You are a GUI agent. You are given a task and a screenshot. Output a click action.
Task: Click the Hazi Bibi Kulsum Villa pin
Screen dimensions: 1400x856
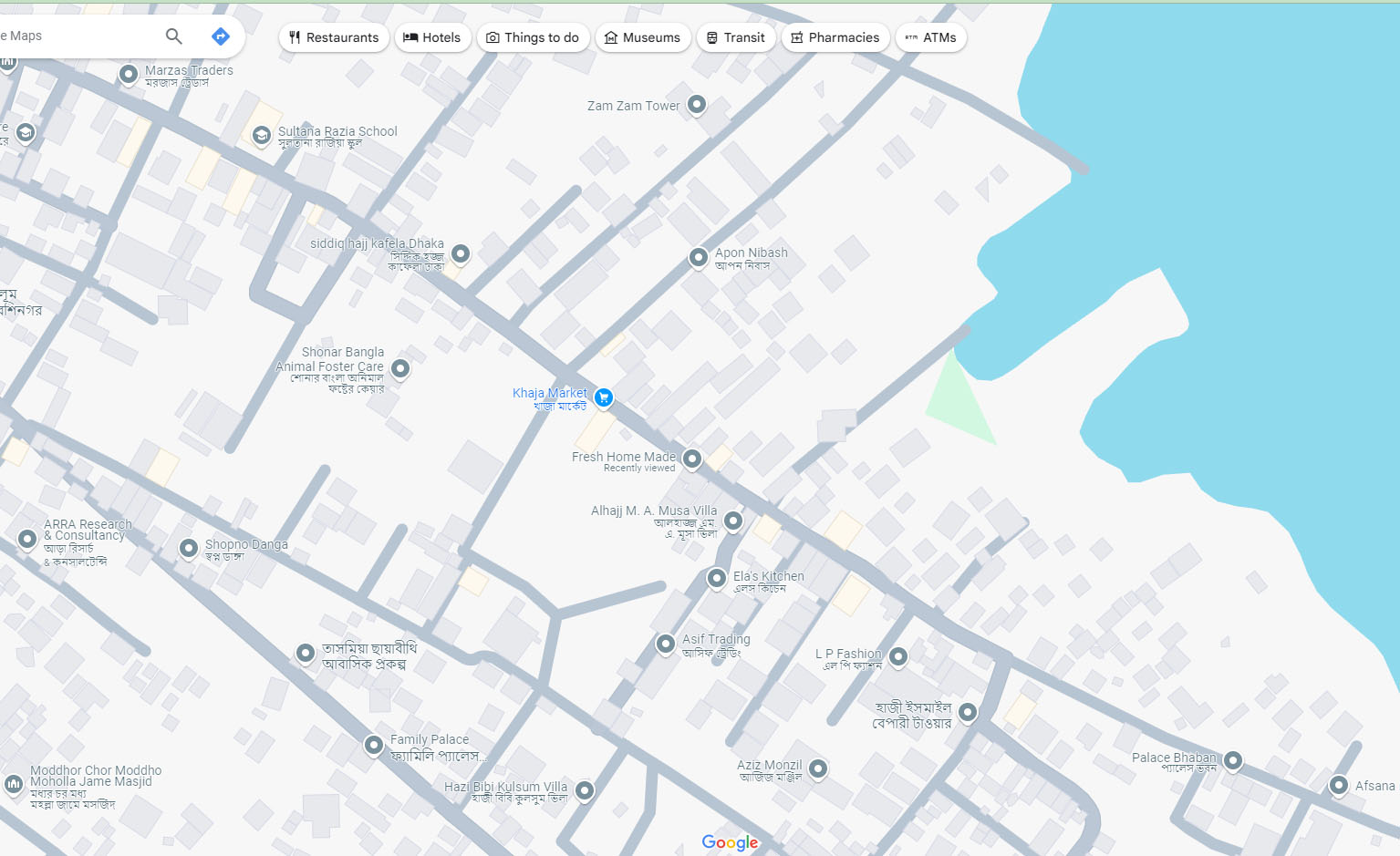585,789
